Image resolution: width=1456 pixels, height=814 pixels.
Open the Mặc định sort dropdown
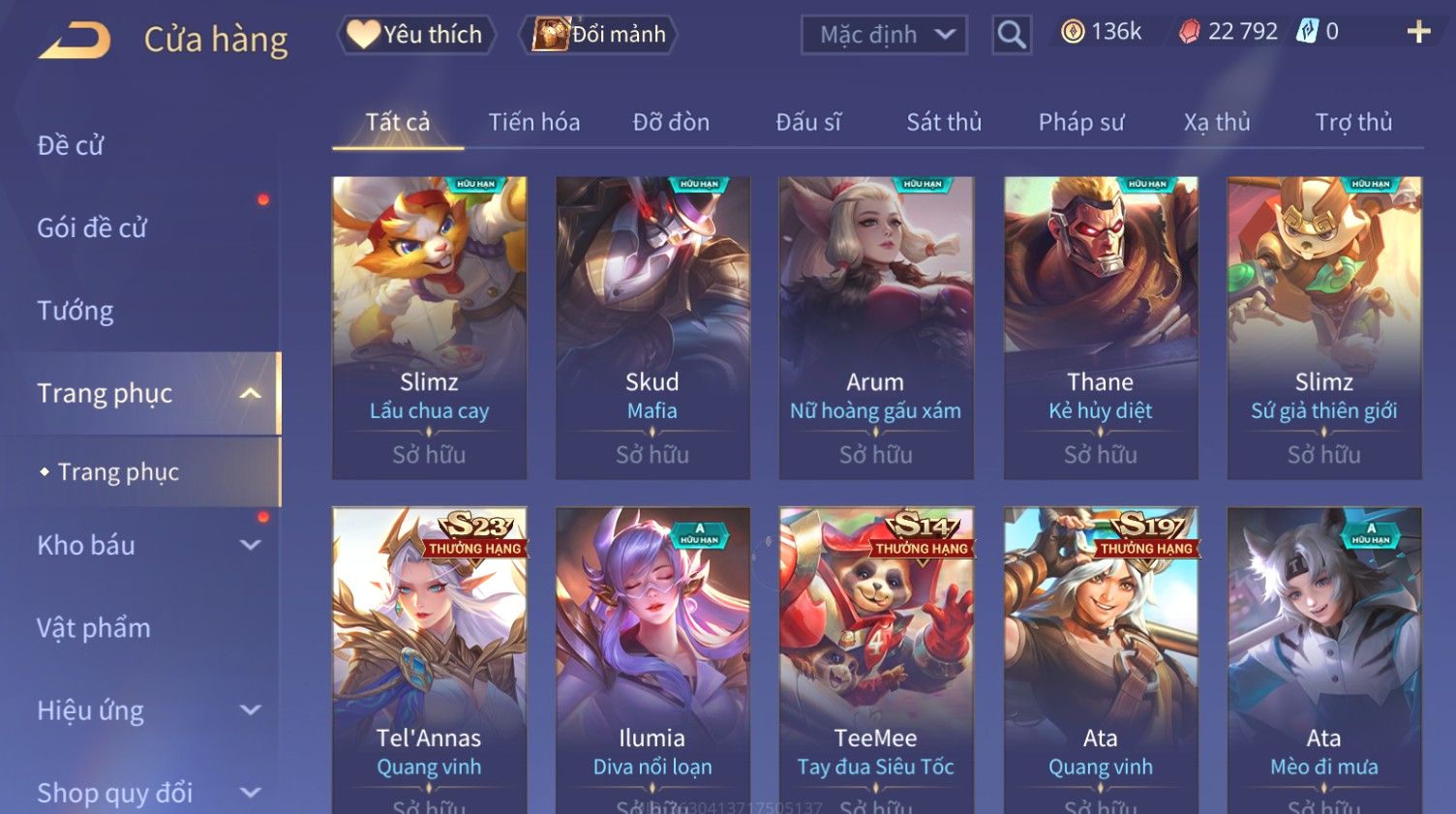[884, 35]
